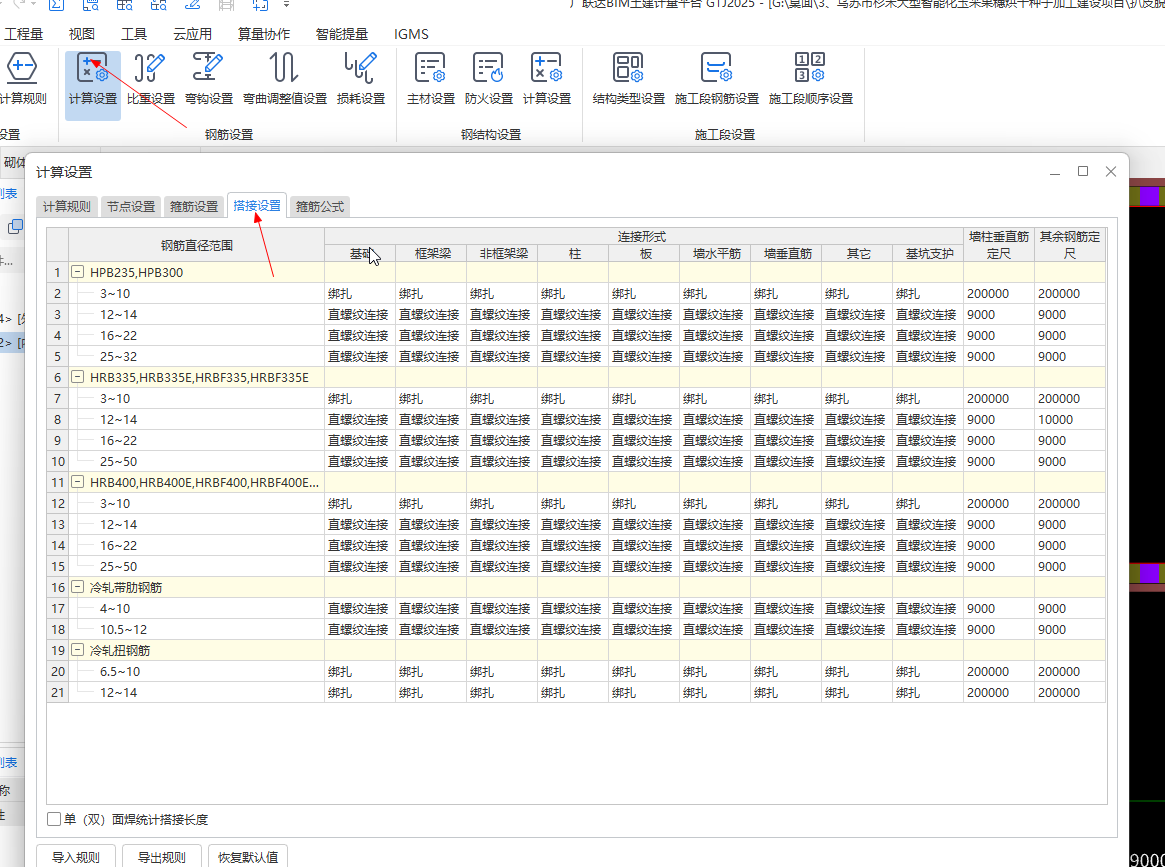Switch to the 节点设置 tab
Image resolution: width=1165 pixels, height=867 pixels.
click(131, 207)
